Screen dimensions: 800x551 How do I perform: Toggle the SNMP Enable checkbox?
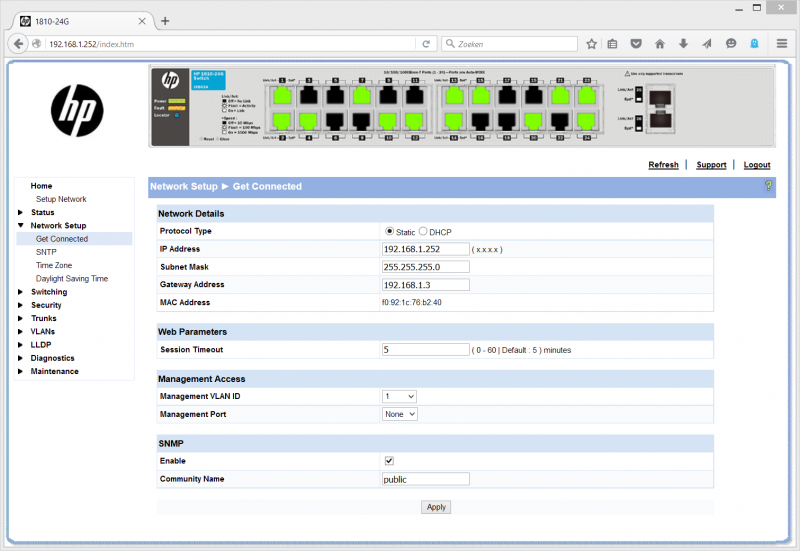coord(389,461)
